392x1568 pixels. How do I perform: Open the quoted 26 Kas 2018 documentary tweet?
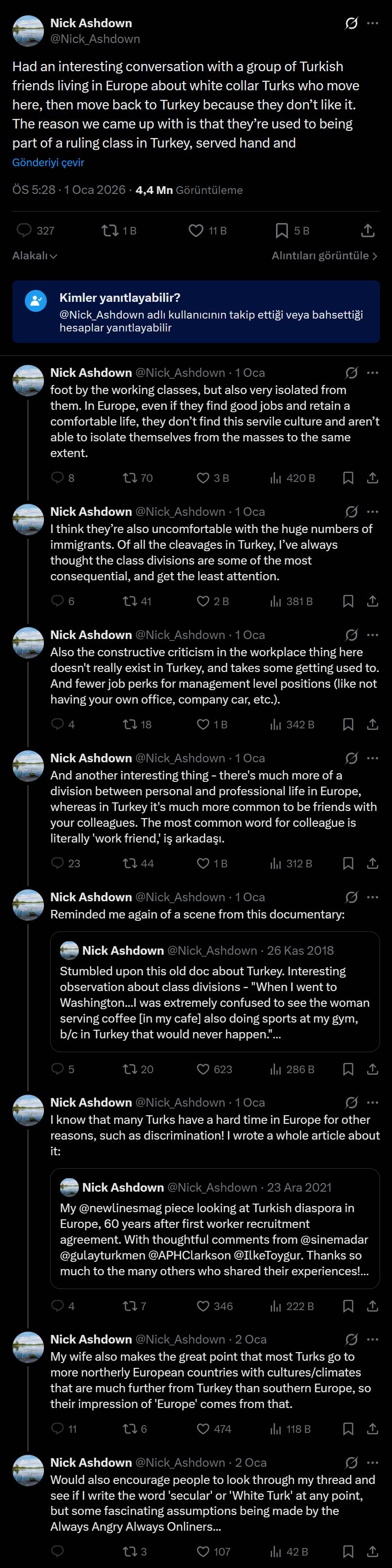coord(214,991)
